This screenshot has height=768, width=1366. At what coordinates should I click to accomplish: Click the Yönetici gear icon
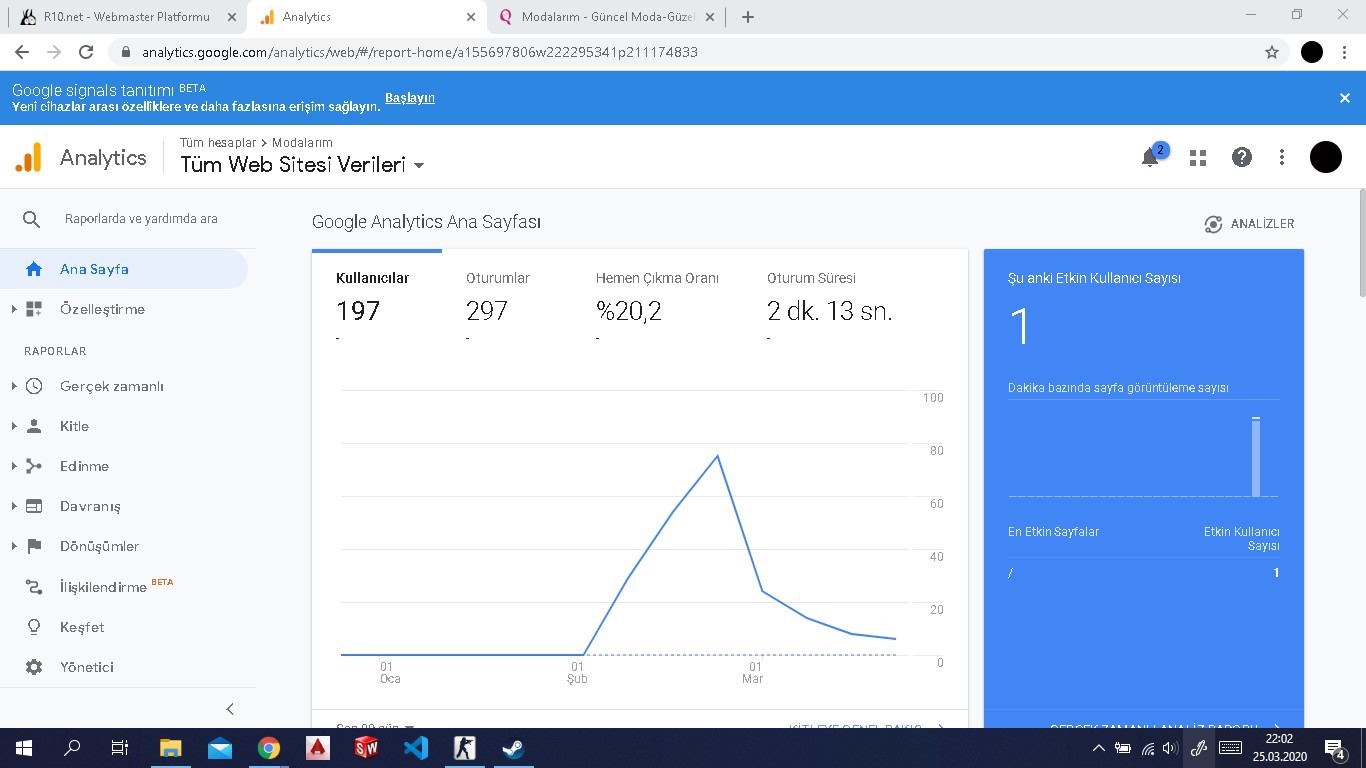tap(34, 667)
